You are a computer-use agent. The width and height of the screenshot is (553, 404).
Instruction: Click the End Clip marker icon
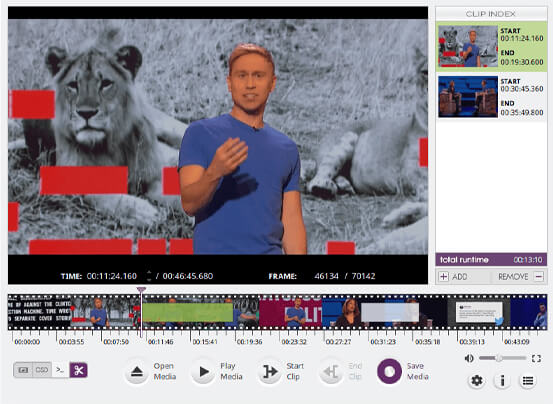(331, 371)
